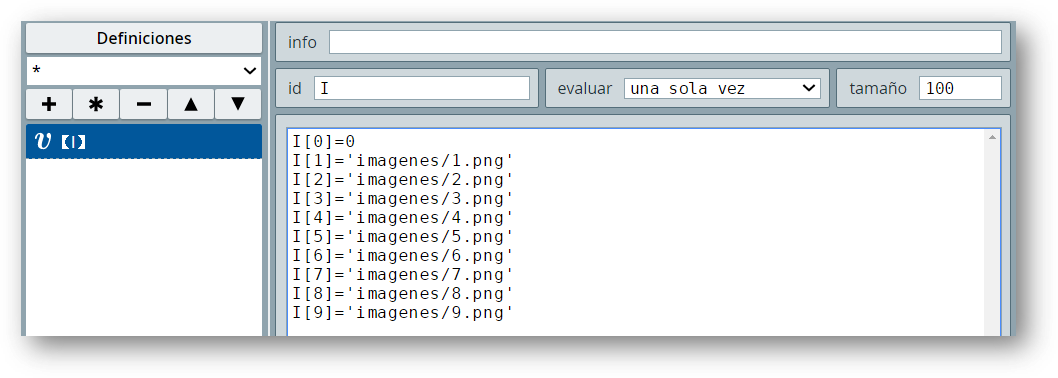Click the vector v icon in definitions list

tap(43, 142)
